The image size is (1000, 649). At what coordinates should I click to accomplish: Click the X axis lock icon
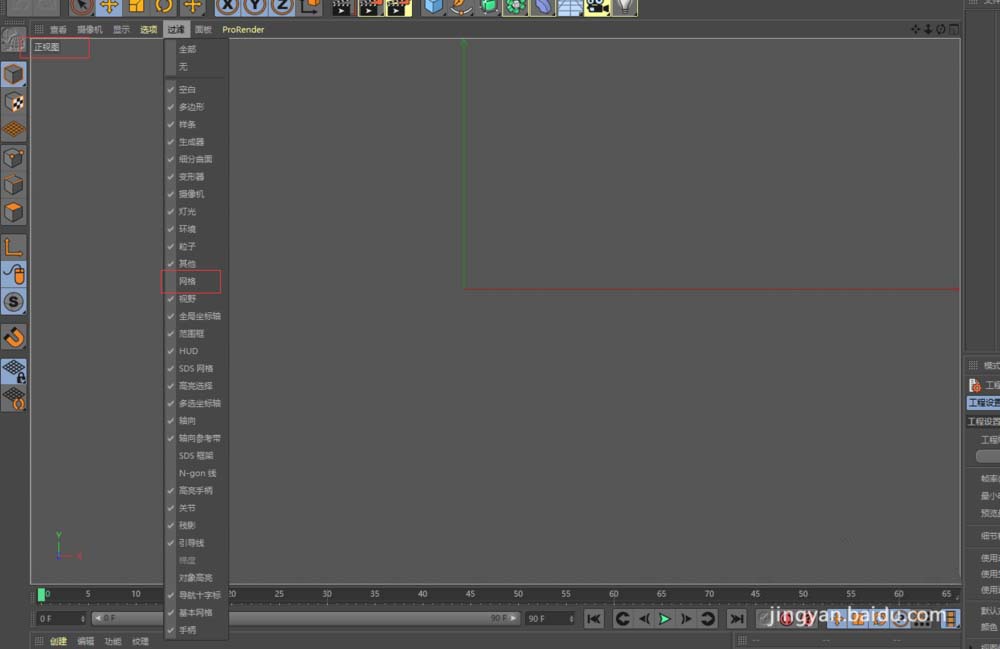tap(228, 6)
